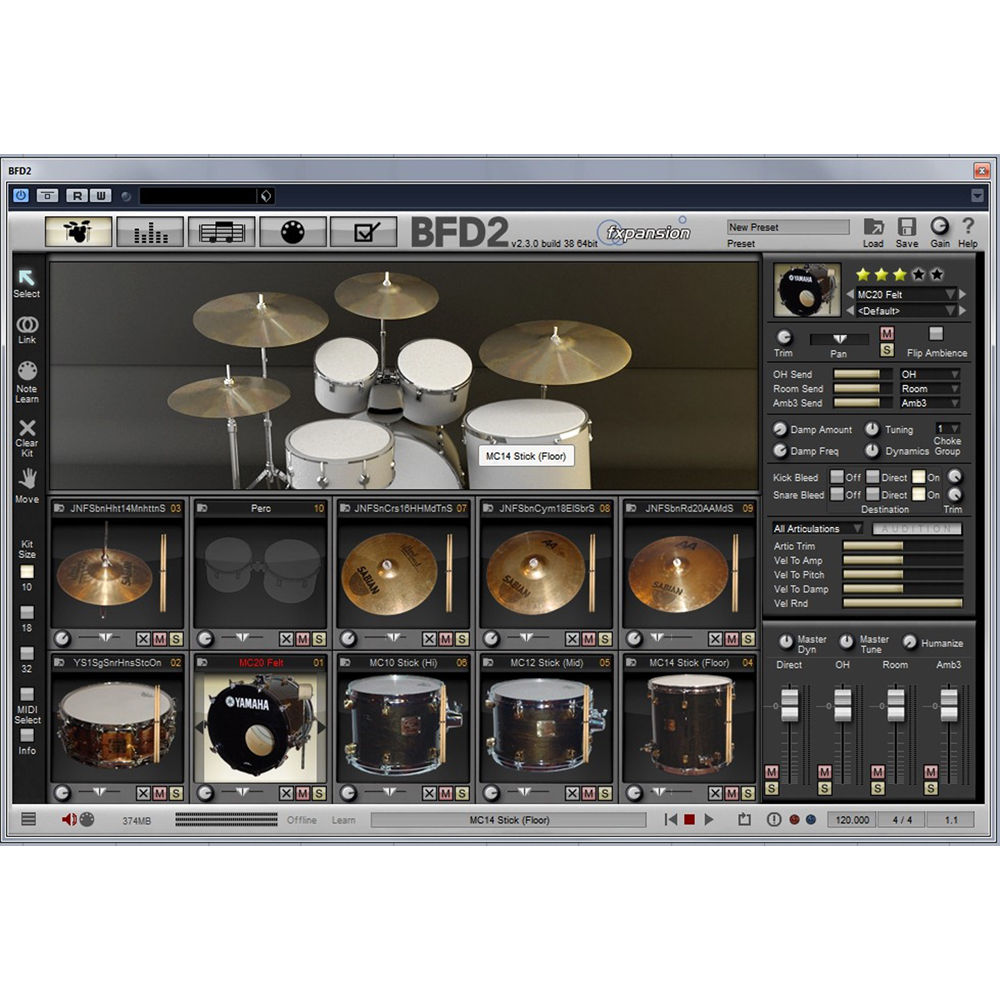Click the host power button icon

point(21,195)
